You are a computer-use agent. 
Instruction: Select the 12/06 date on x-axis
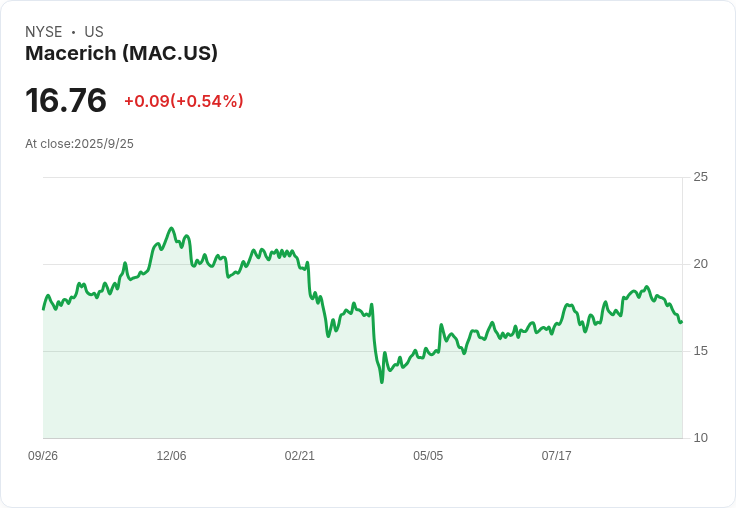click(x=171, y=456)
